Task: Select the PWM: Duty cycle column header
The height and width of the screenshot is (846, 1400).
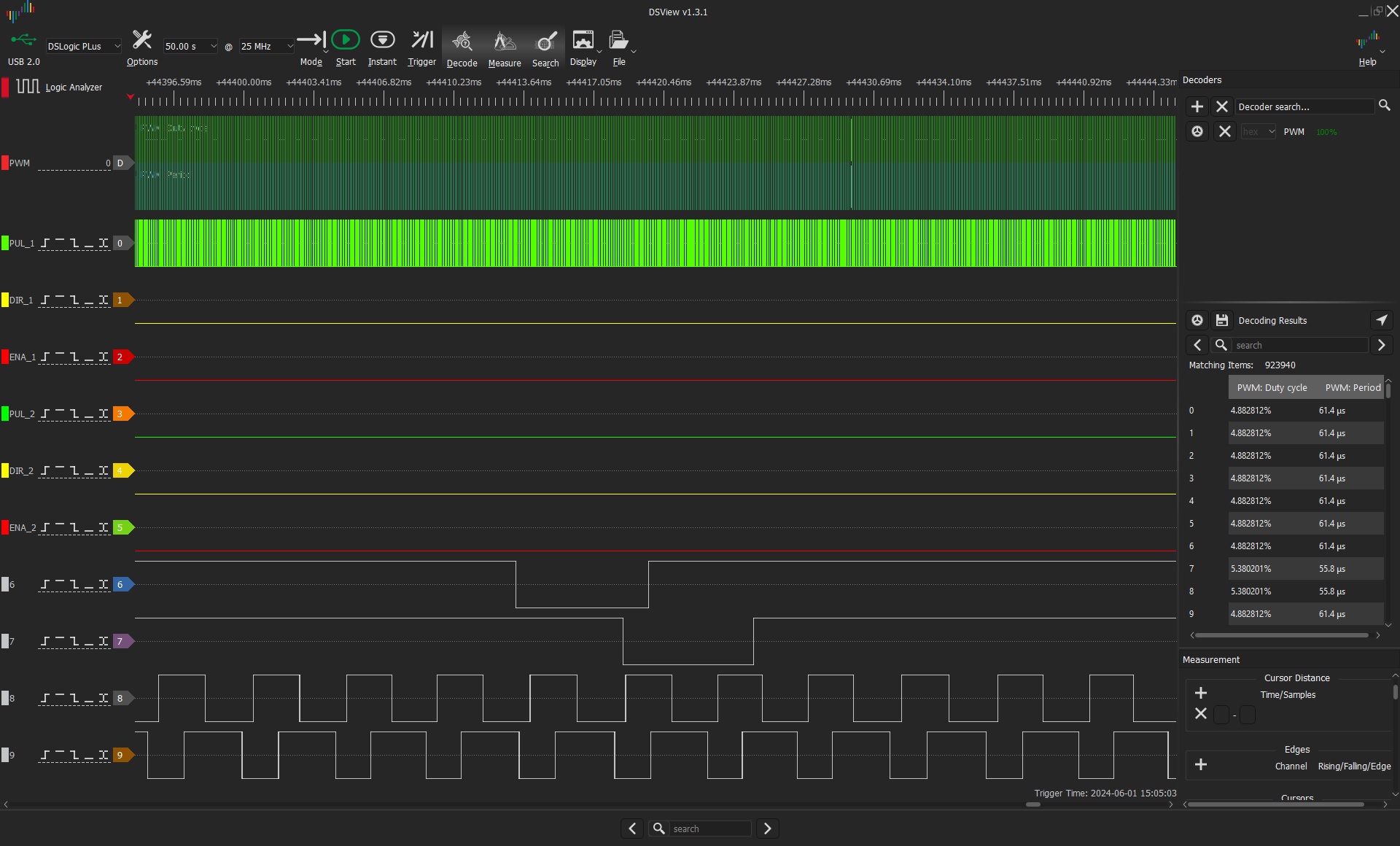Action: click(1272, 387)
